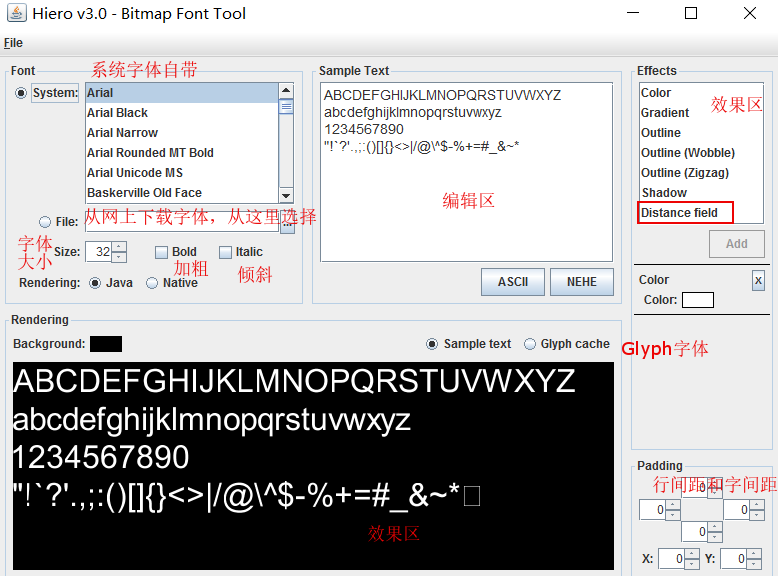
Task: Select the File font radio button
Action: 45,222
